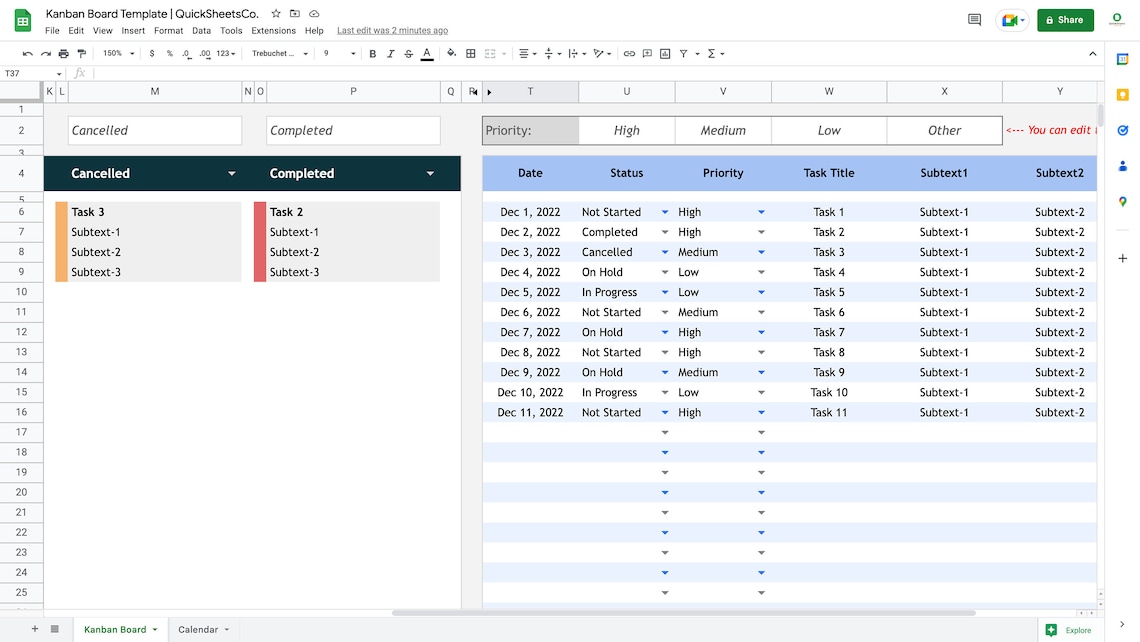This screenshot has height=642, width=1140.
Task: Select the Kanban Board sheet tab
Action: click(121, 630)
